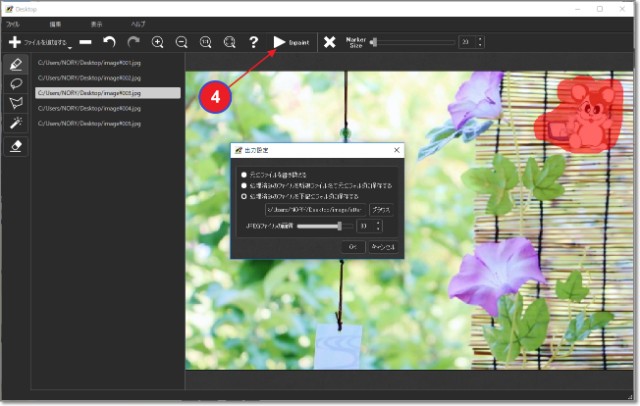Choose the third radio option to save in folder below

tap(243, 196)
